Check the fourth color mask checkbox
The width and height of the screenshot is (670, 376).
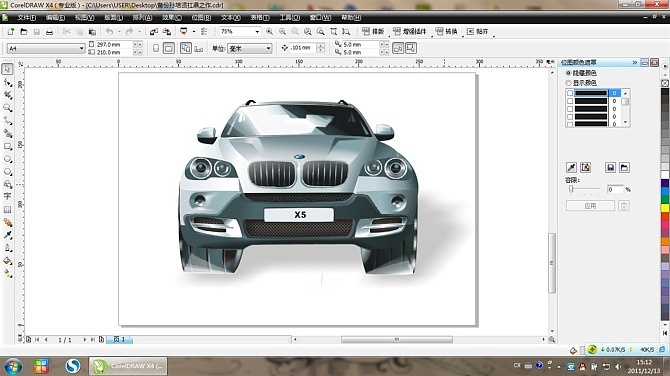click(x=570, y=117)
